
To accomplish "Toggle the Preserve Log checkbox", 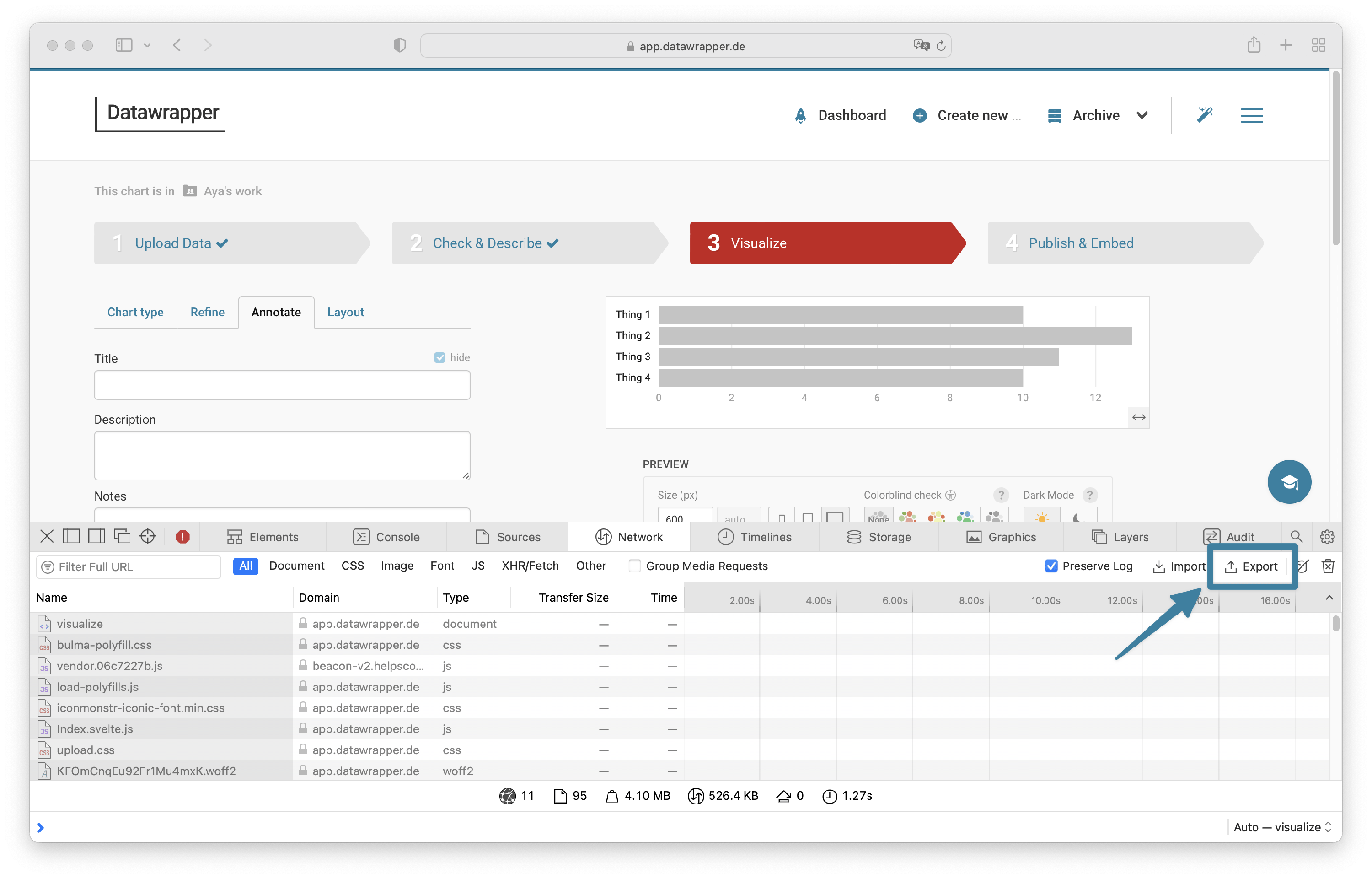I will (x=1051, y=566).
